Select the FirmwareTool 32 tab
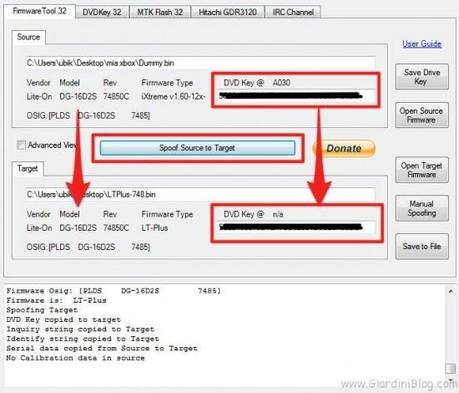Image resolution: width=459 pixels, height=393 pixels. point(40,11)
